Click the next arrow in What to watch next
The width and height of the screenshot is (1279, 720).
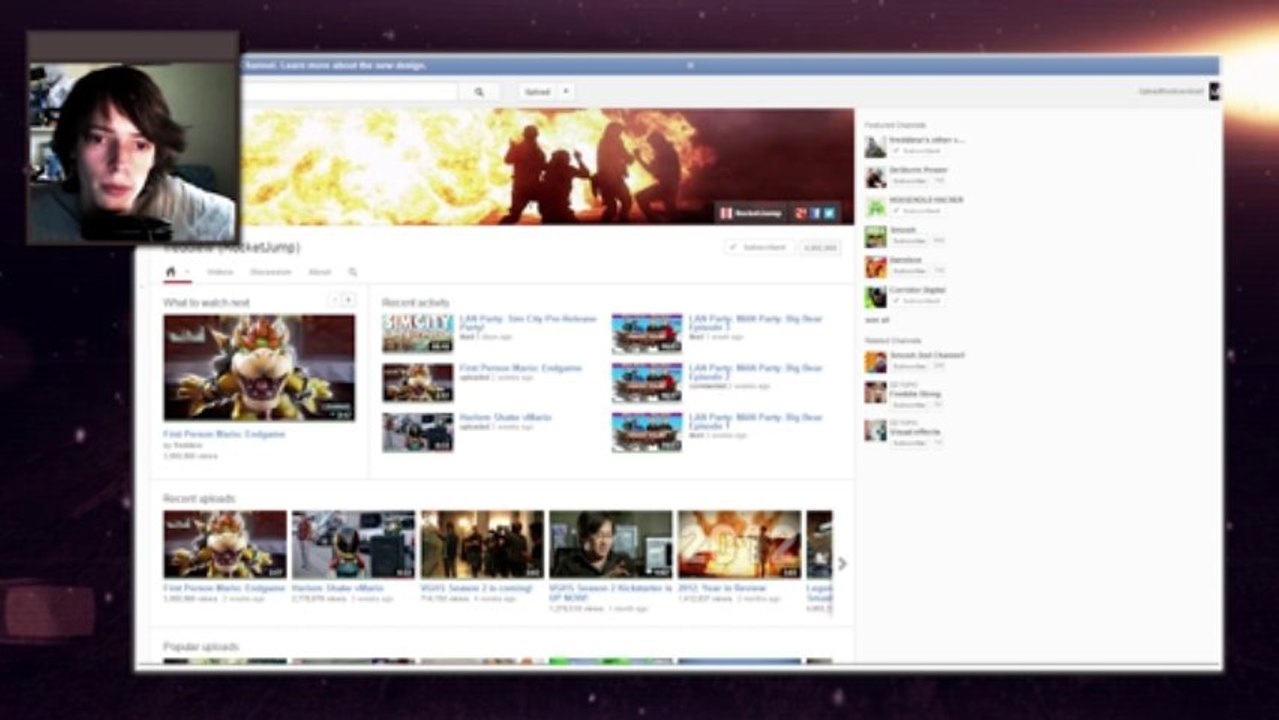pyautogui.click(x=348, y=300)
